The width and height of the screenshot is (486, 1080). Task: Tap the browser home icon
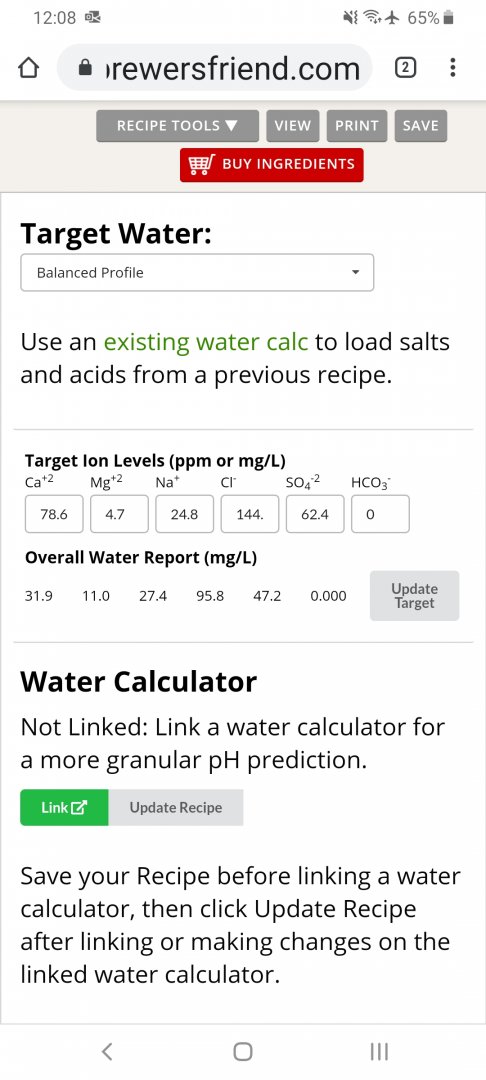point(28,68)
